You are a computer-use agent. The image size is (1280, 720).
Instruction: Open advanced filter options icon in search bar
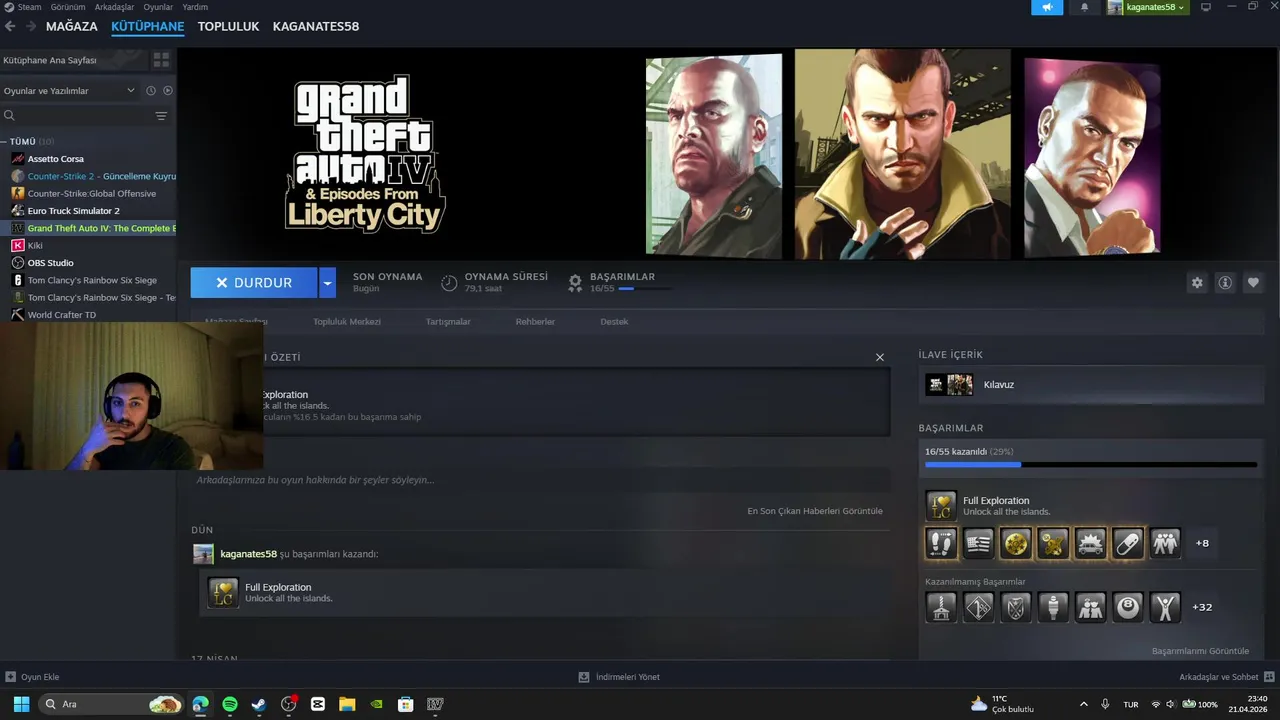[x=161, y=116]
